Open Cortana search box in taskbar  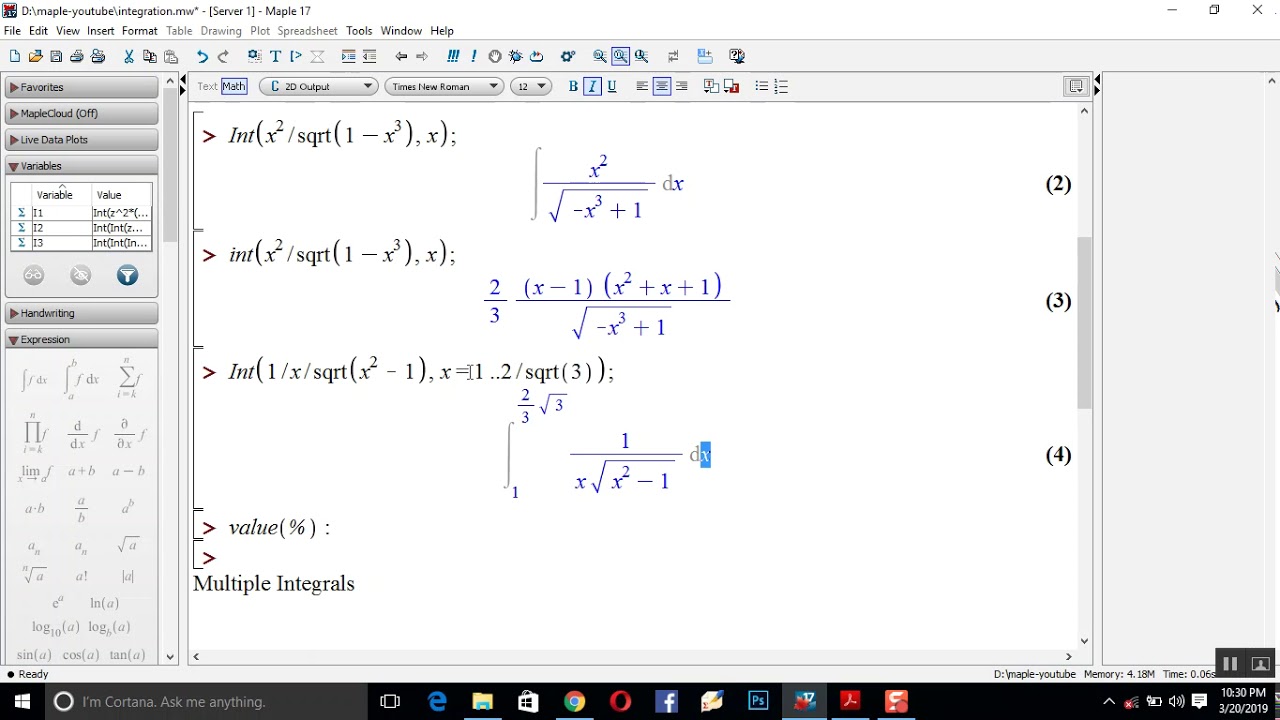[x=205, y=702]
